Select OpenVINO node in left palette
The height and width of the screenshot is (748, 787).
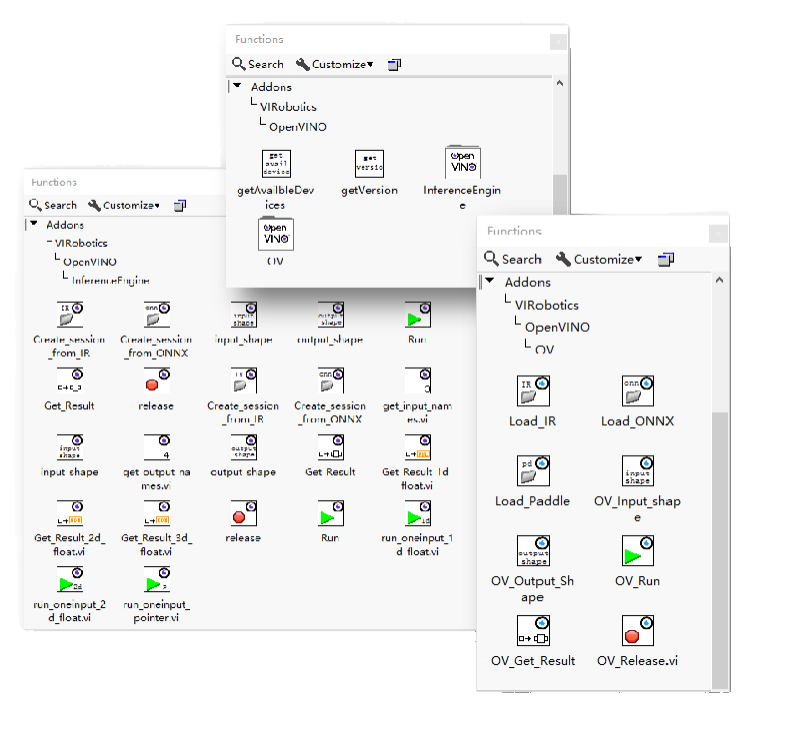click(x=90, y=262)
